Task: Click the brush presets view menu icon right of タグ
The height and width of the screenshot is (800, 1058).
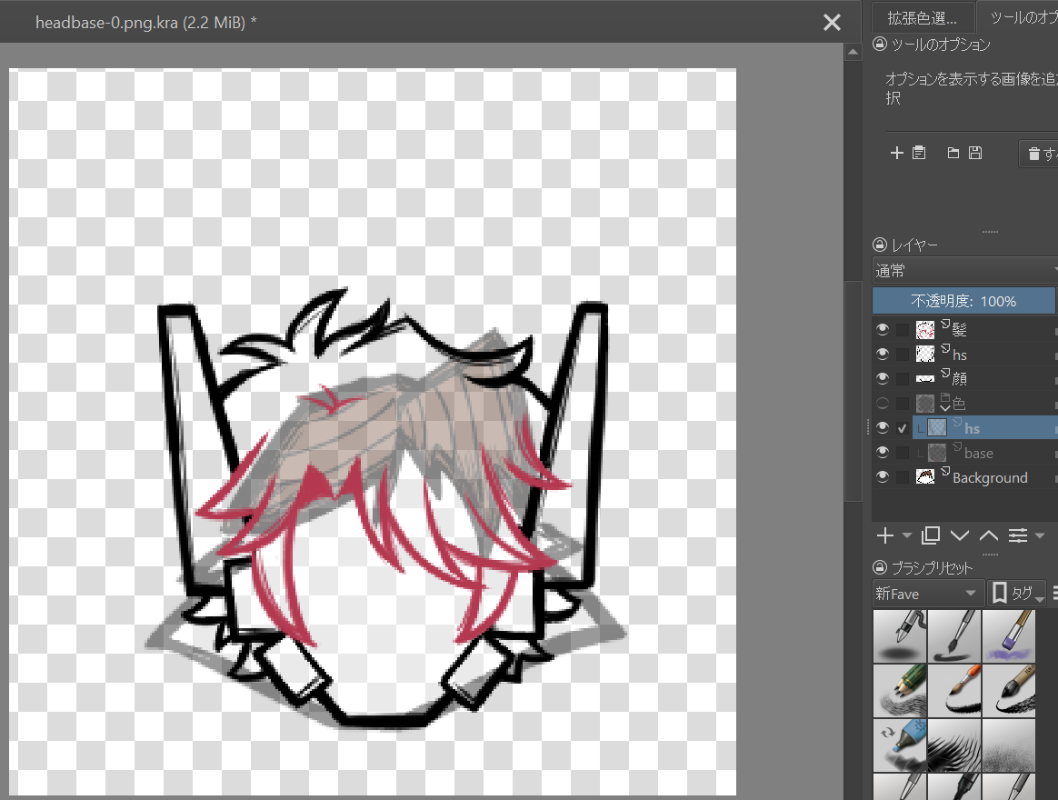Action: [x=1055, y=593]
